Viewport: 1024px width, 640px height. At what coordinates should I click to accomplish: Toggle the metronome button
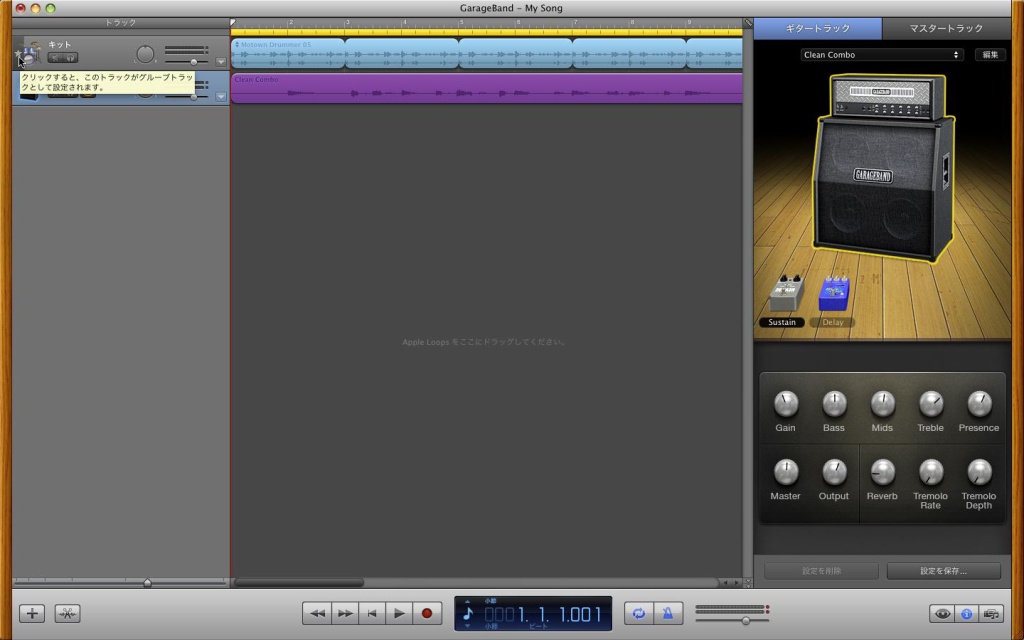667,613
